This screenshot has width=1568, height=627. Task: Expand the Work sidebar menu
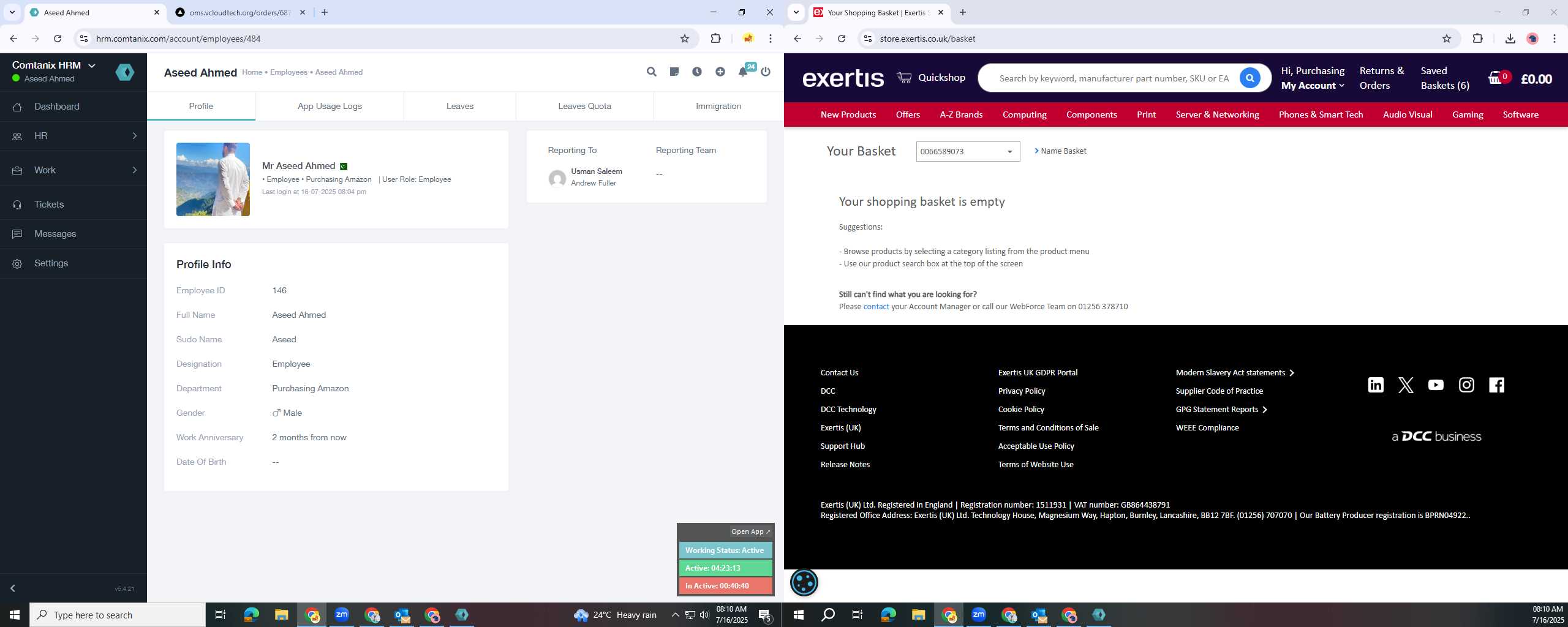73,170
